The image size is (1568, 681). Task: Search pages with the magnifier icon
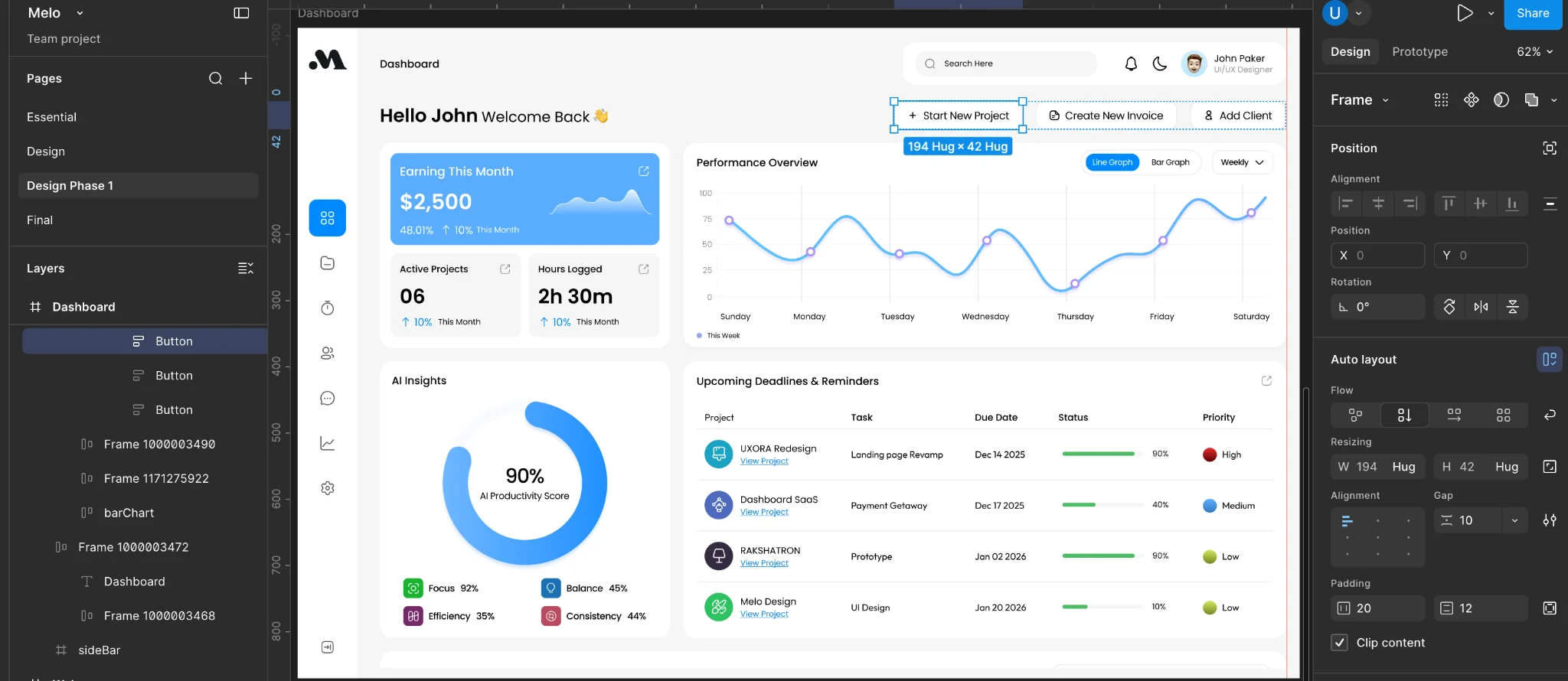[x=216, y=78]
